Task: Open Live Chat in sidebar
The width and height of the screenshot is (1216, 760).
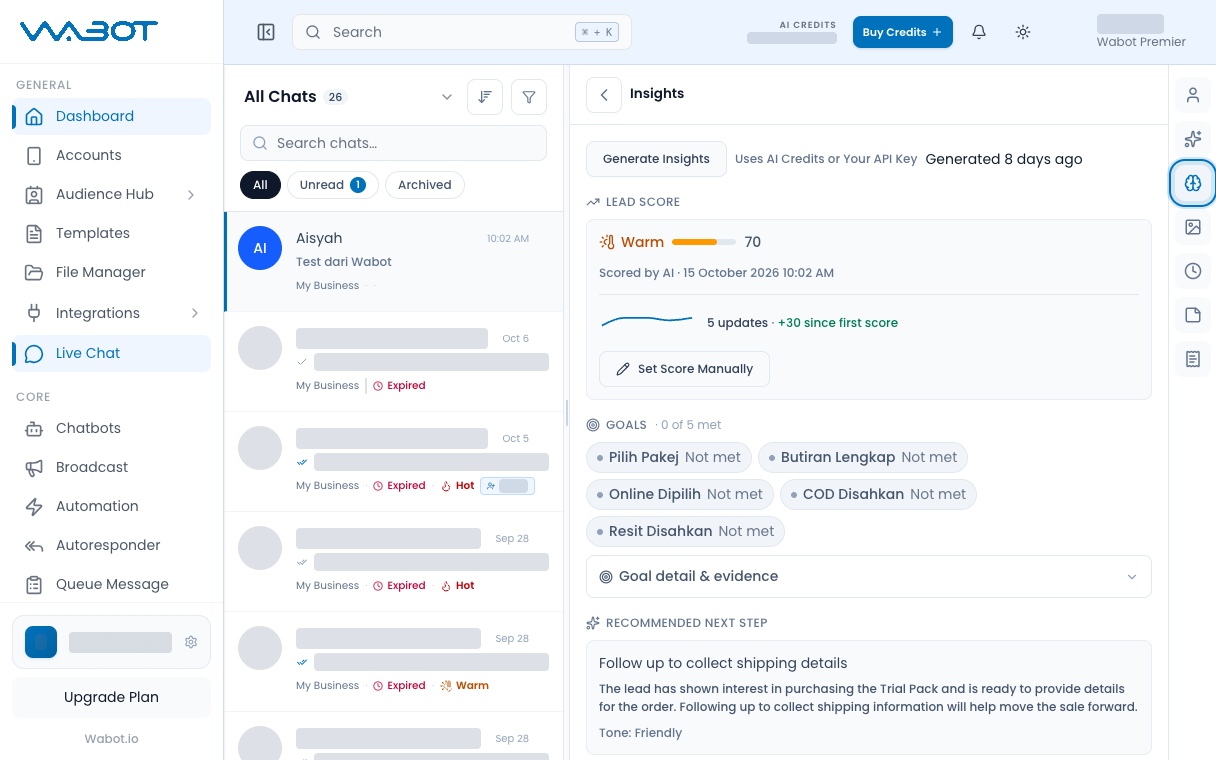Action: [112, 353]
